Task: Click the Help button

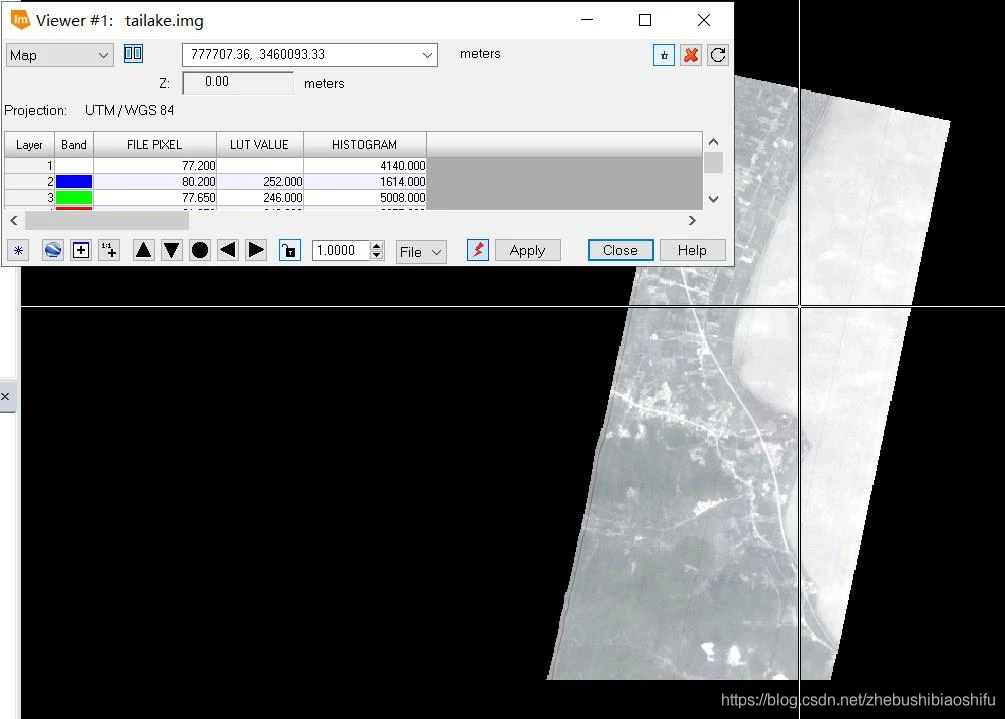Action: coord(692,250)
